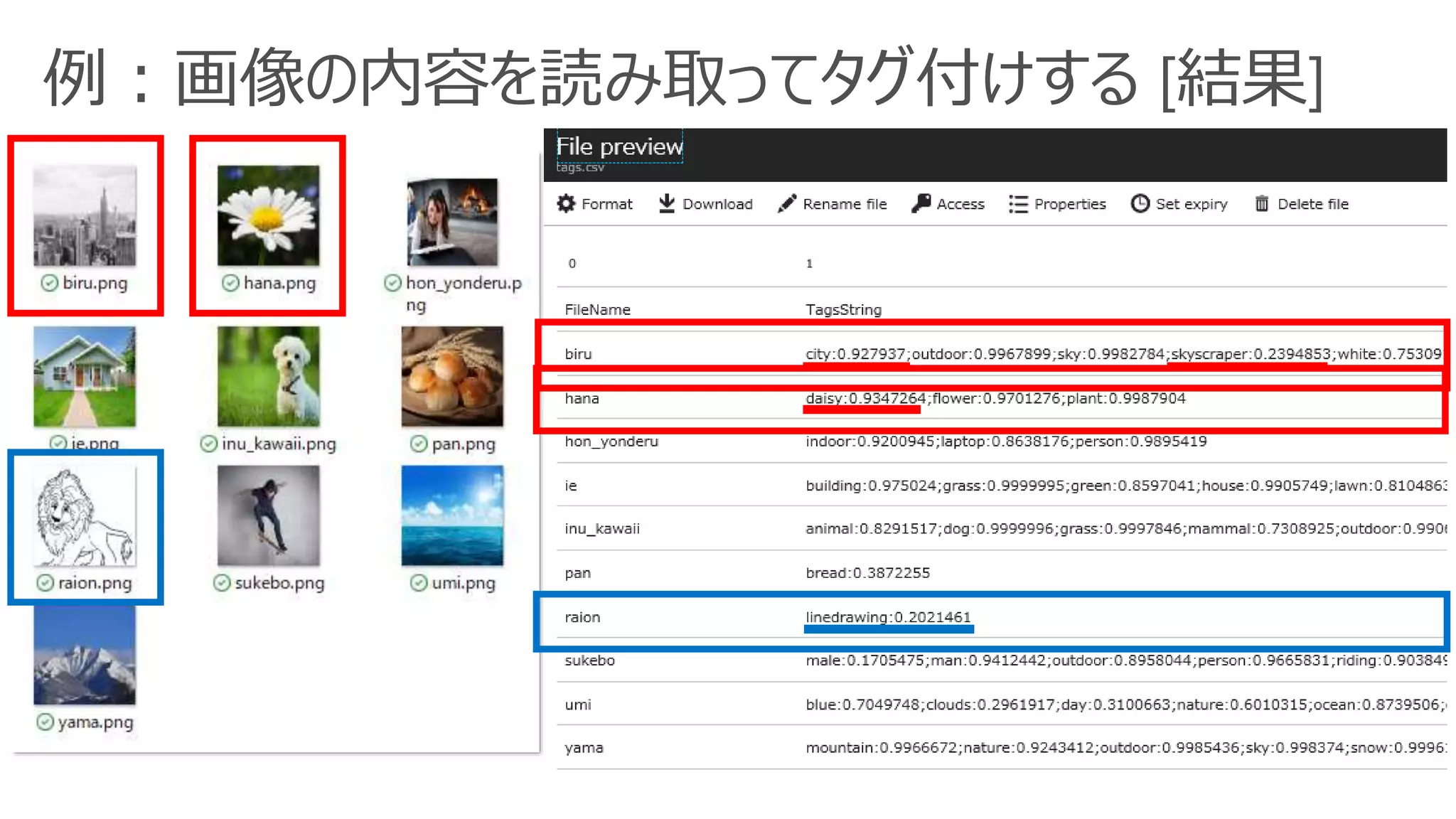Select the hana.png daisy thumbnail

268,215
